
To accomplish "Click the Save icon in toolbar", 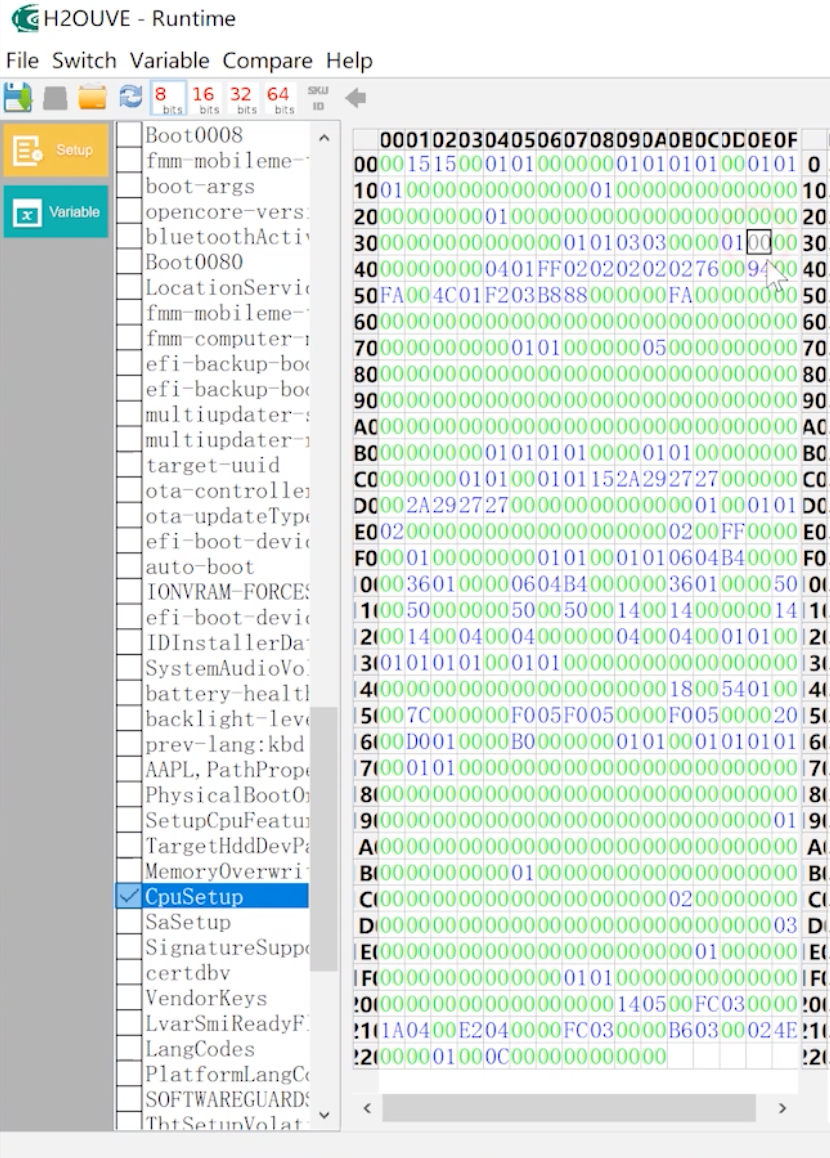I will [x=18, y=97].
